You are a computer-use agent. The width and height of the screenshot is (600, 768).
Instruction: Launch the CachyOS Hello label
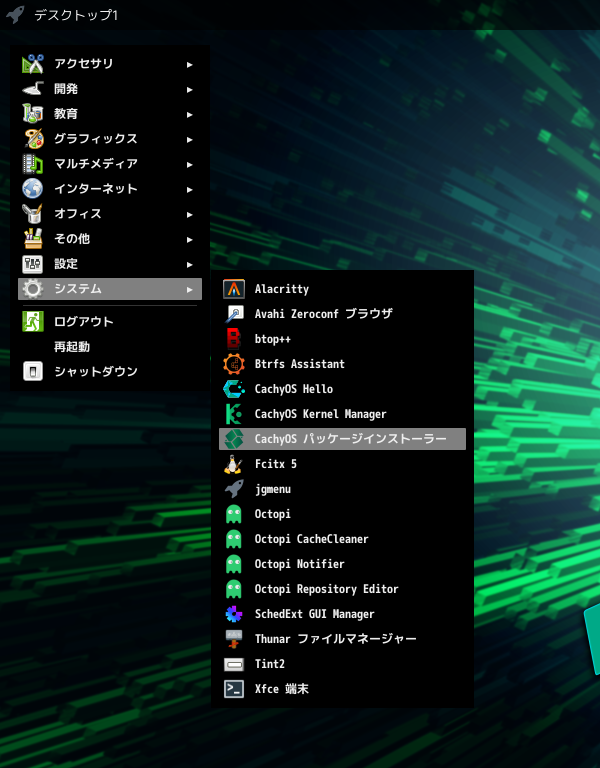[x=294, y=389]
